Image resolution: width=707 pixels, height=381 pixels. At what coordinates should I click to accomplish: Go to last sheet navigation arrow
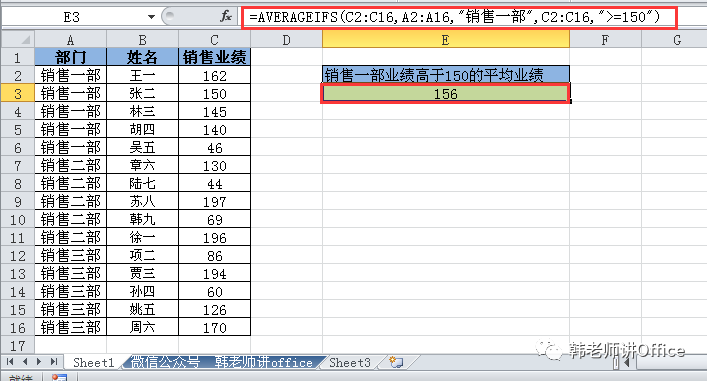point(54,362)
